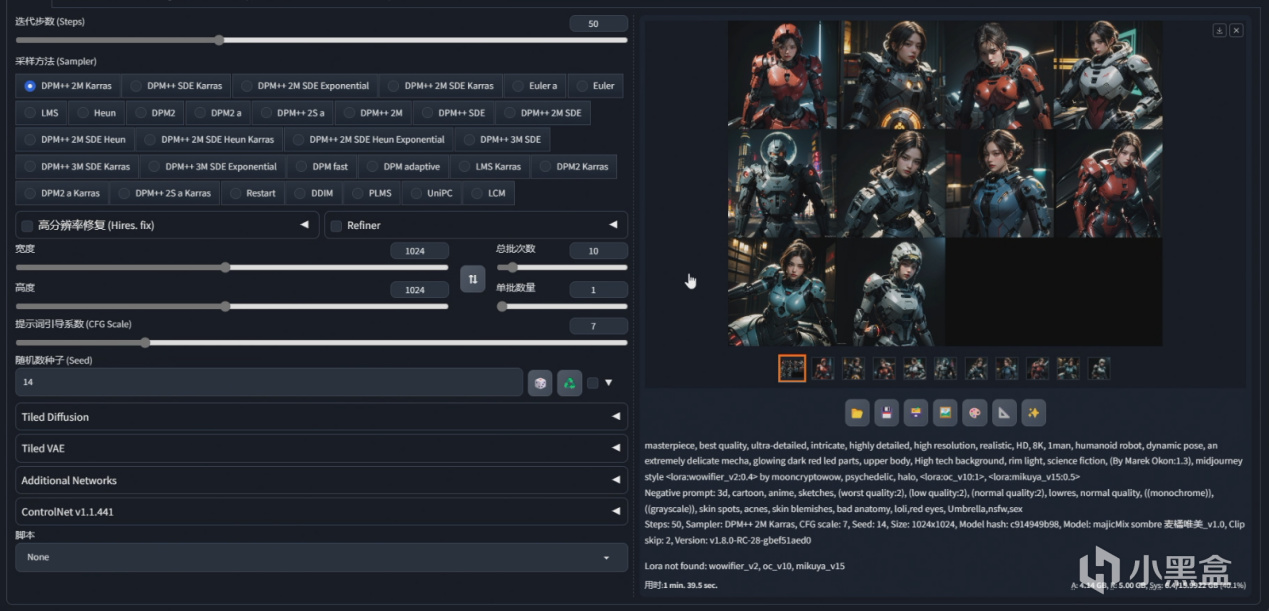
Task: Adjust the batch size slider
Action: (562, 306)
